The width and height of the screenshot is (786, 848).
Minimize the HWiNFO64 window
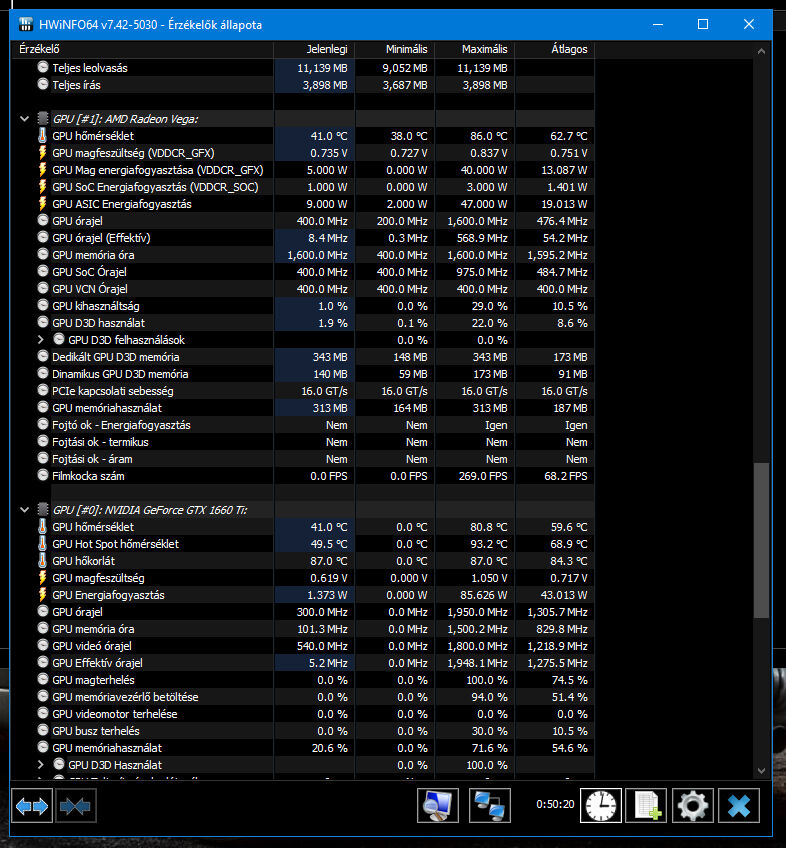pyautogui.click(x=658, y=24)
